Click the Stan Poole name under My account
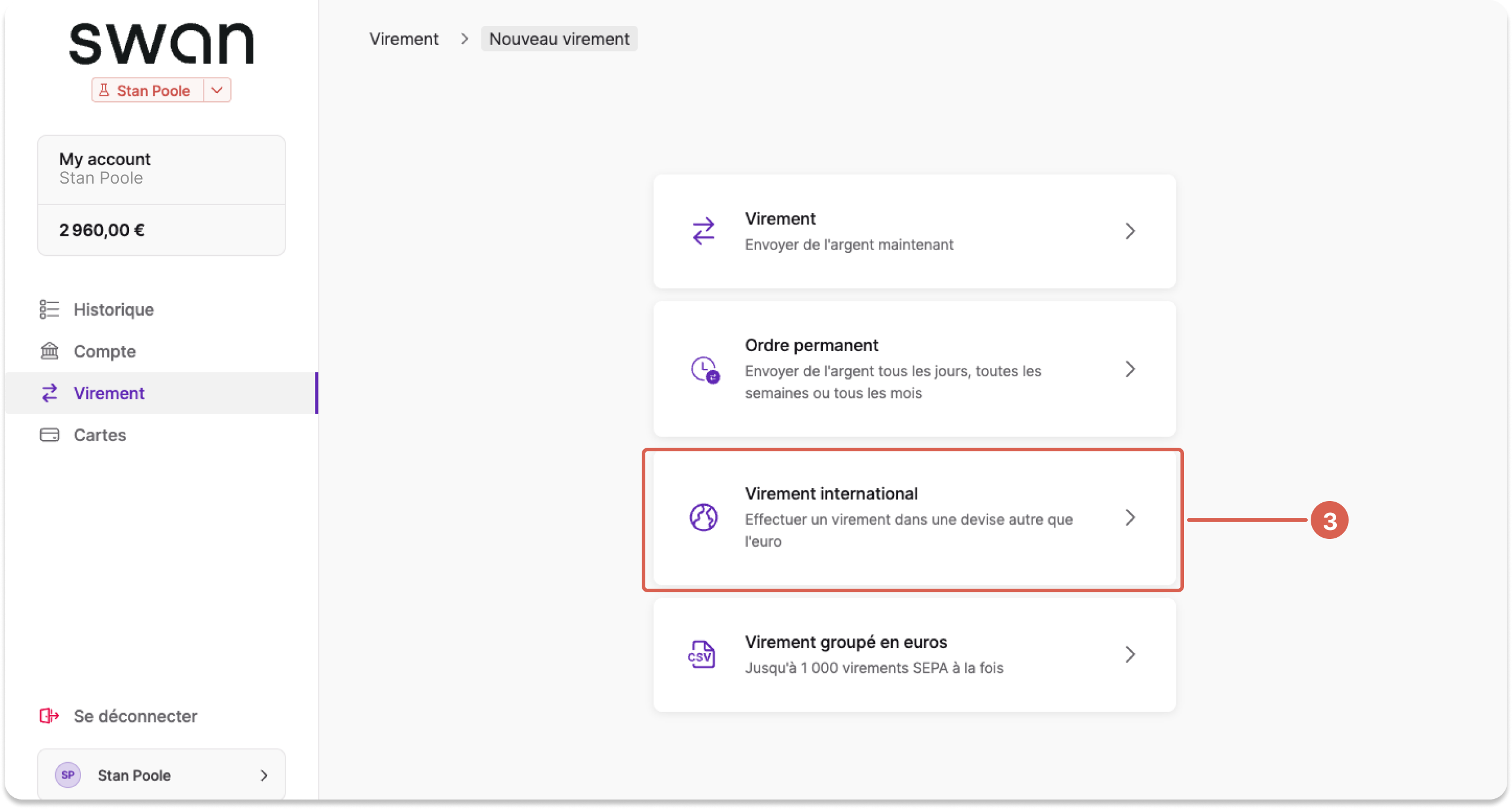 tap(101, 178)
